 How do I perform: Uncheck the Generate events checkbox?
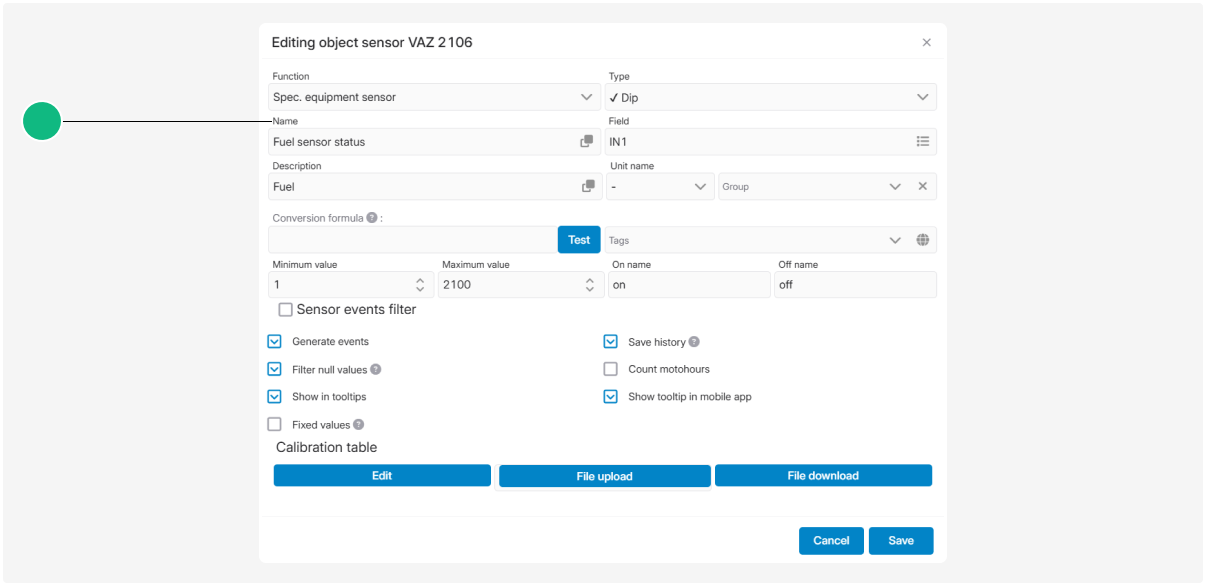[275, 342]
